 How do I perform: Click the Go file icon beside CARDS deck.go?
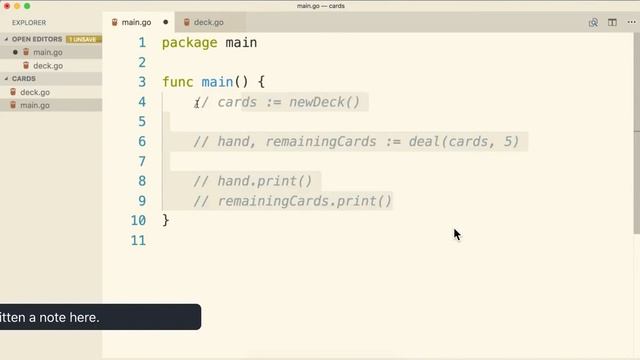[x=13, y=92]
